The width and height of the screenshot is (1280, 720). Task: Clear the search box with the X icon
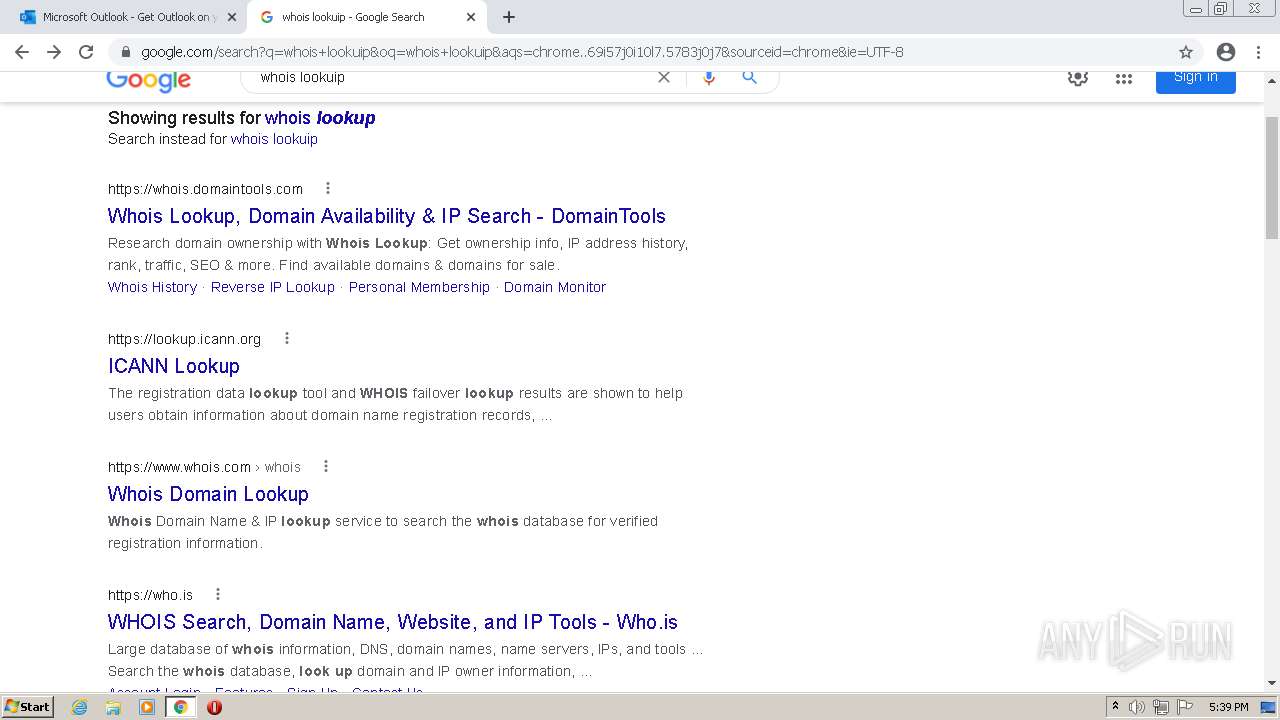pyautogui.click(x=663, y=77)
